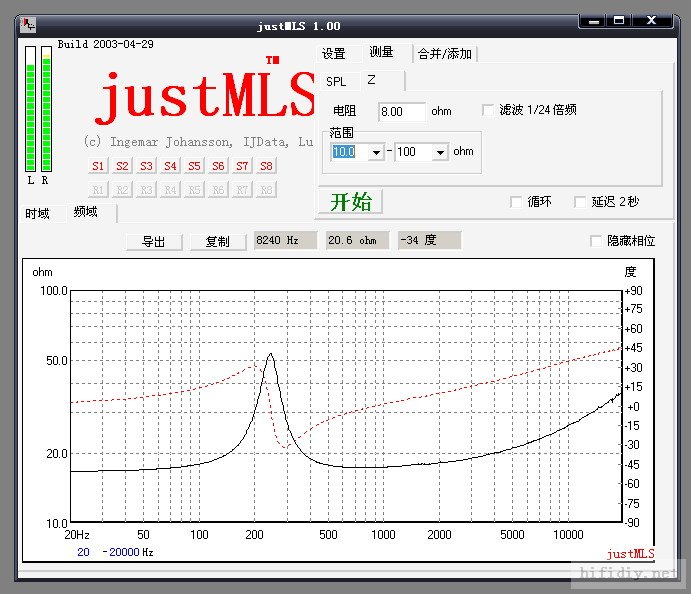This screenshot has width=691, height=594.
Task: Open the lower range 10.0 dropdown
Action: (377, 152)
